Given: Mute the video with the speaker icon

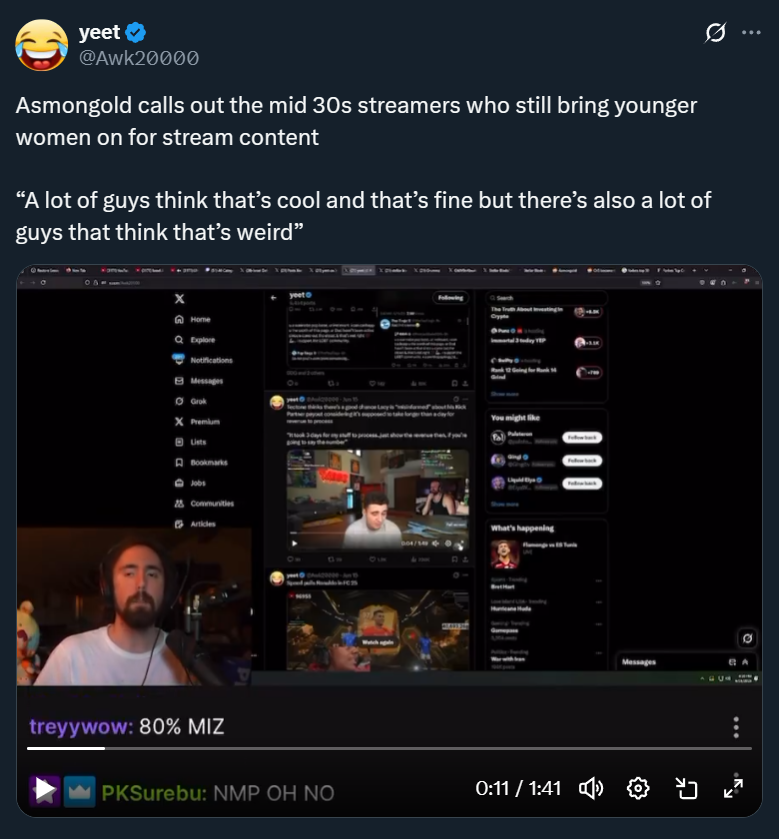Looking at the screenshot, I should (x=591, y=788).
